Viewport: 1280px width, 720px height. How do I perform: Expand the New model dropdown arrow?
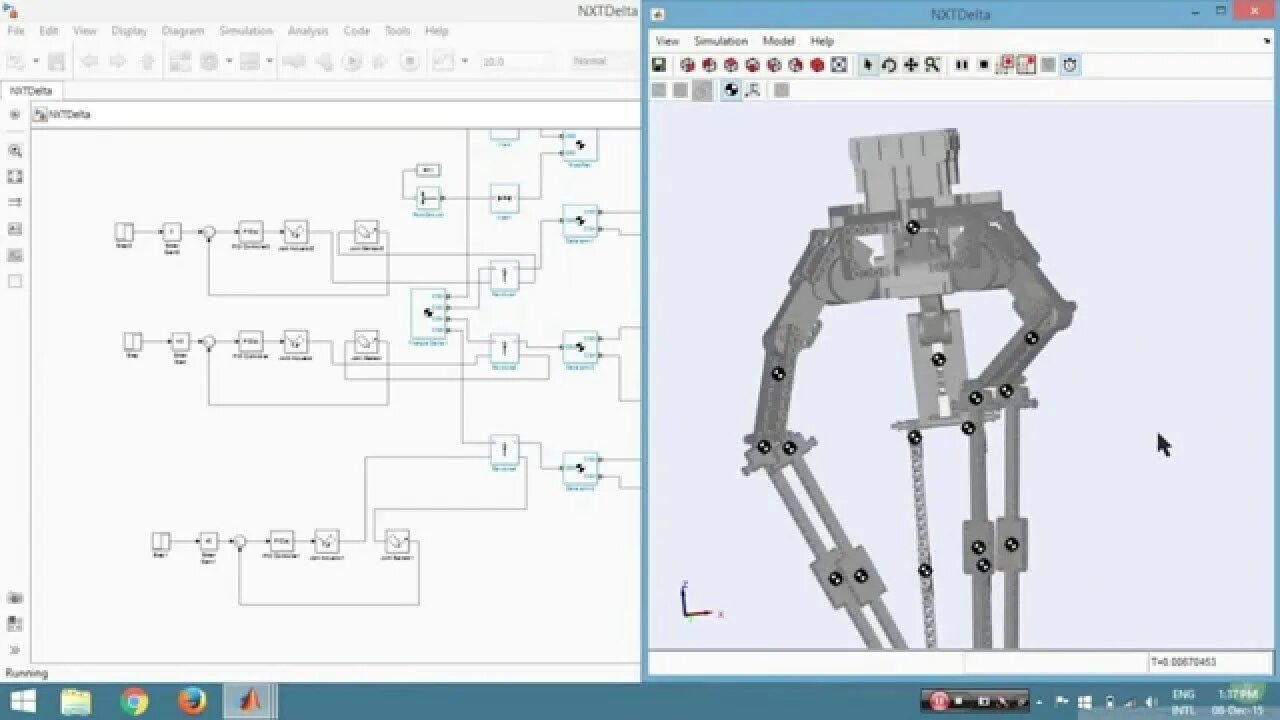click(35, 62)
